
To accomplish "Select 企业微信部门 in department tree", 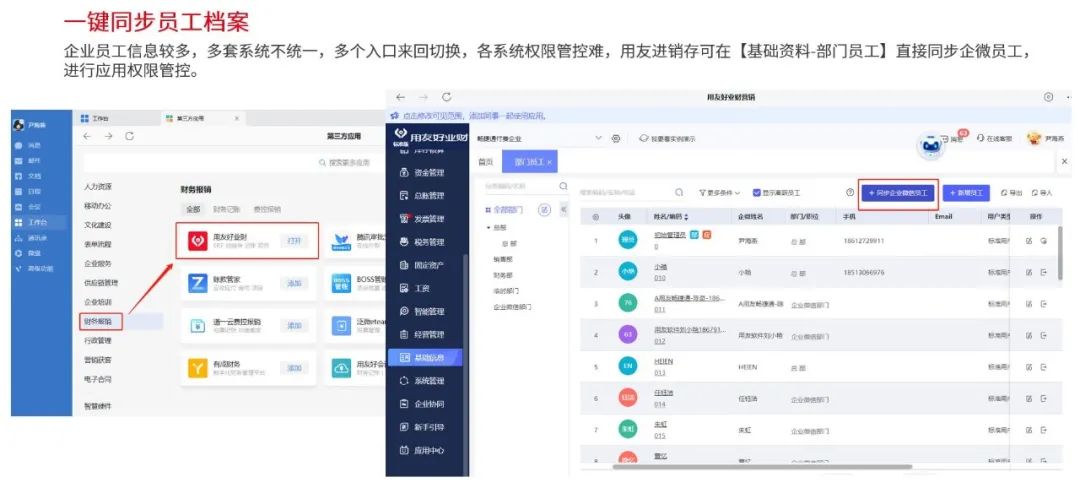I will click(x=512, y=306).
